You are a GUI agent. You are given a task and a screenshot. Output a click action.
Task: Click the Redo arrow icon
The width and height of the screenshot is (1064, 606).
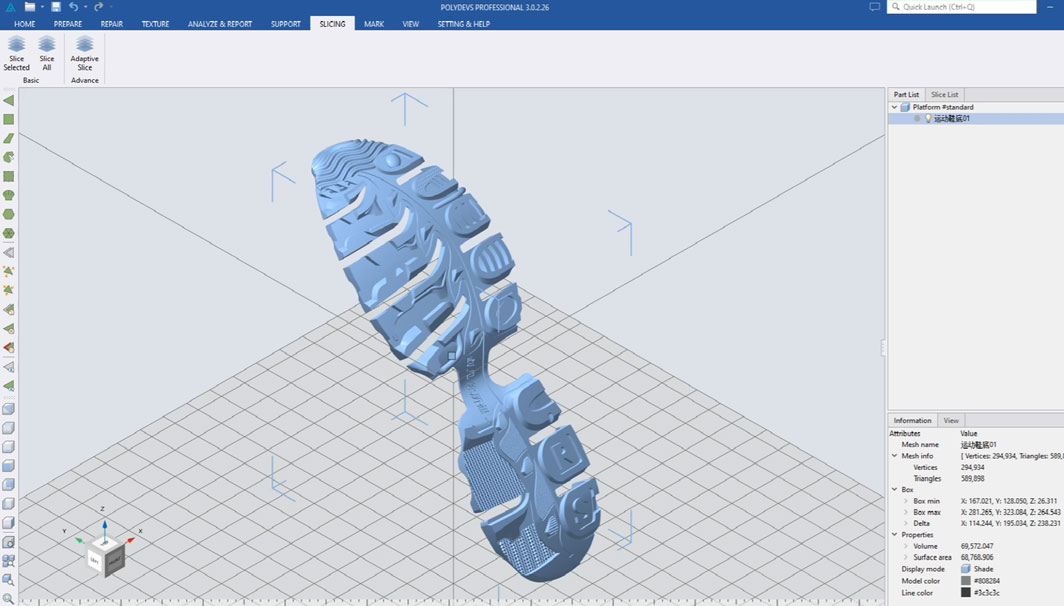tap(98, 7)
